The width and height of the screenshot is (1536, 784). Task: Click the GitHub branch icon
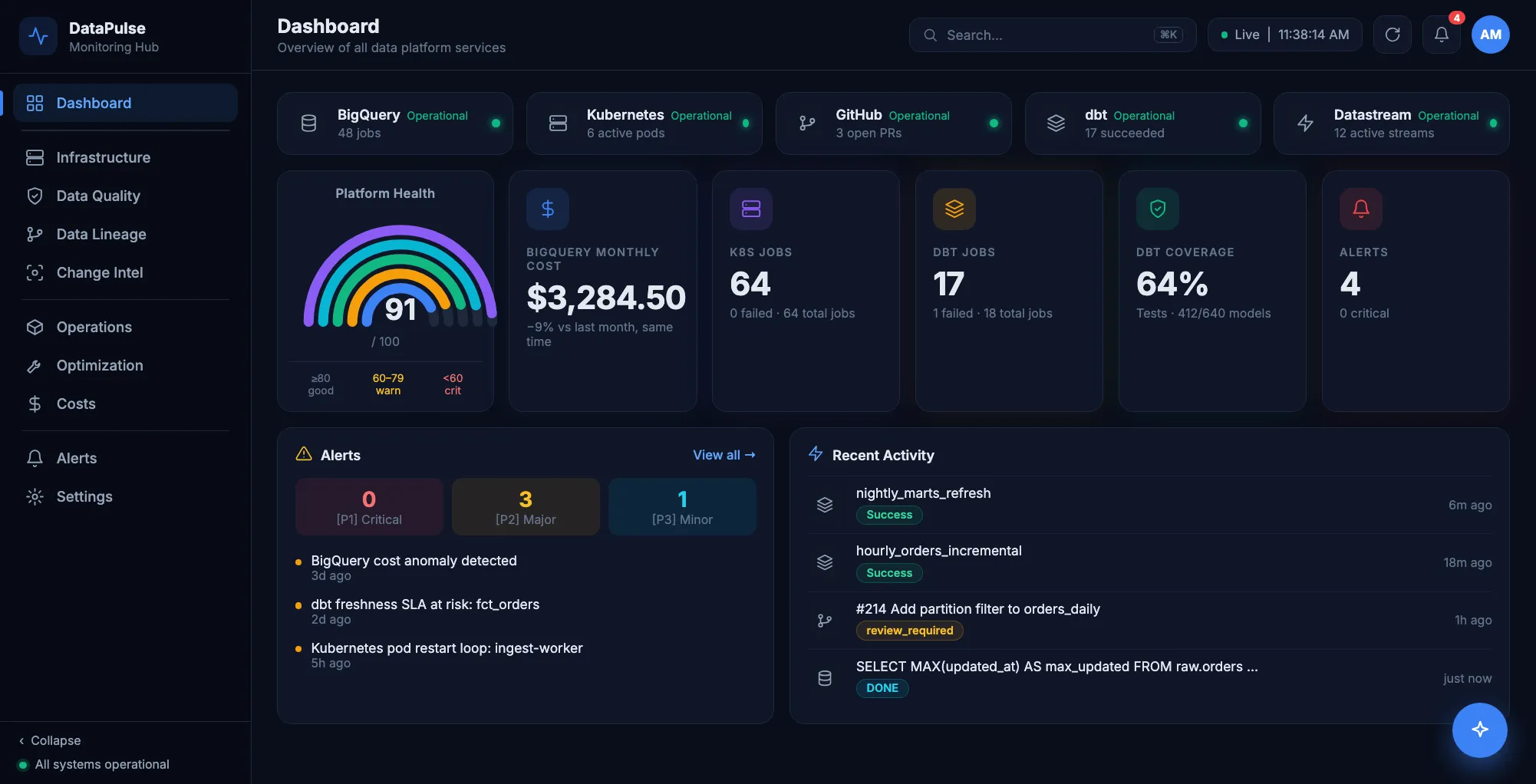coord(807,123)
